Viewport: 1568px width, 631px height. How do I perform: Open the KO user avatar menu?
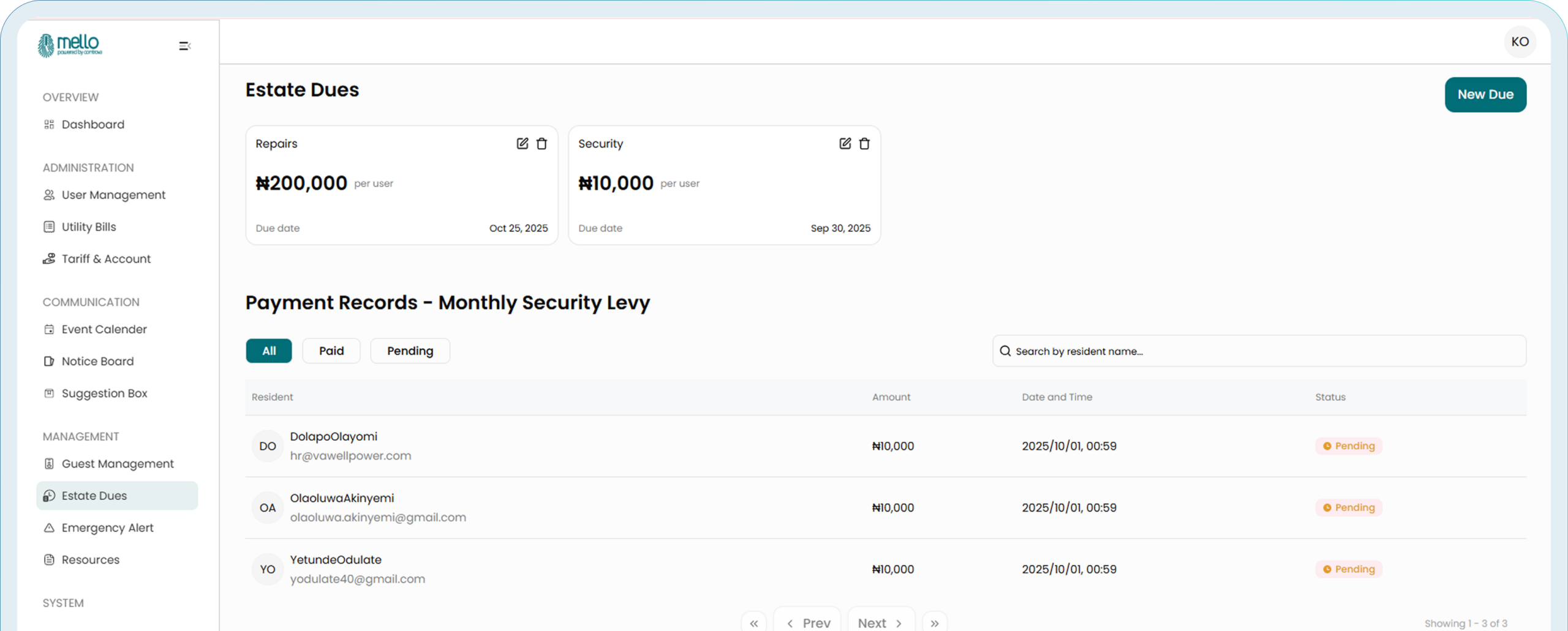[1520, 42]
